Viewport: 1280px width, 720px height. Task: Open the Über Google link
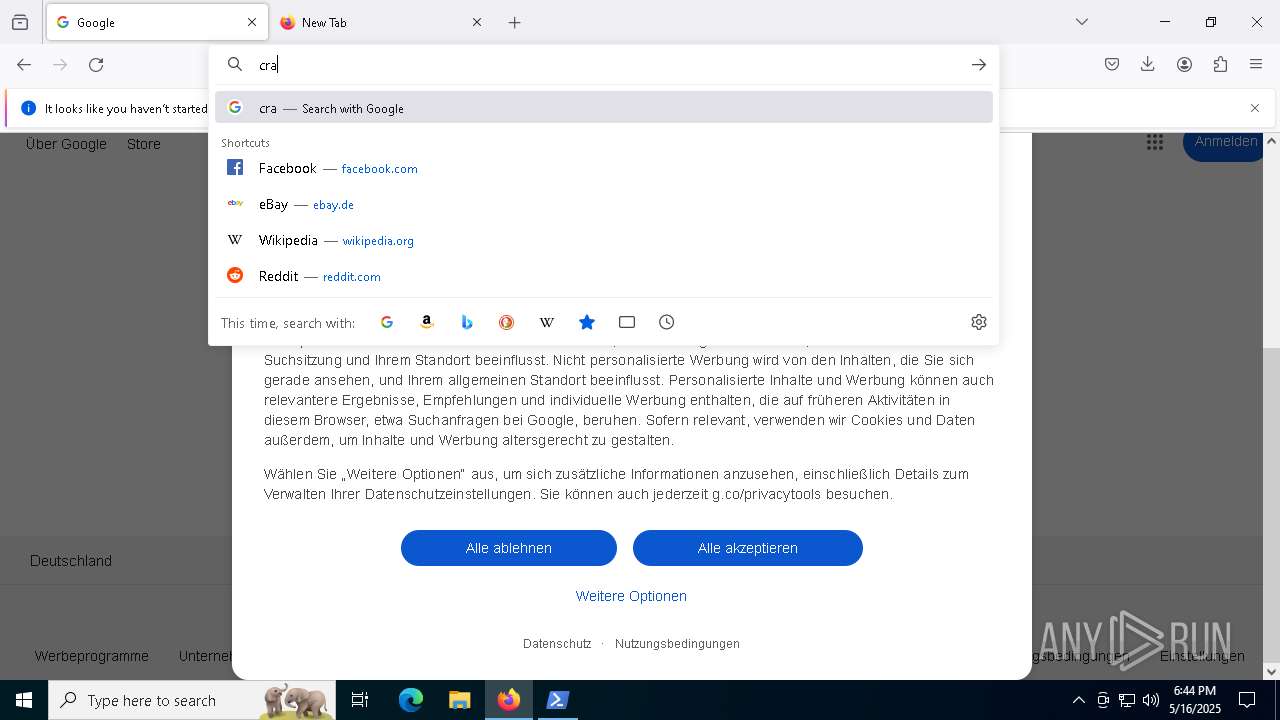tap(66, 144)
